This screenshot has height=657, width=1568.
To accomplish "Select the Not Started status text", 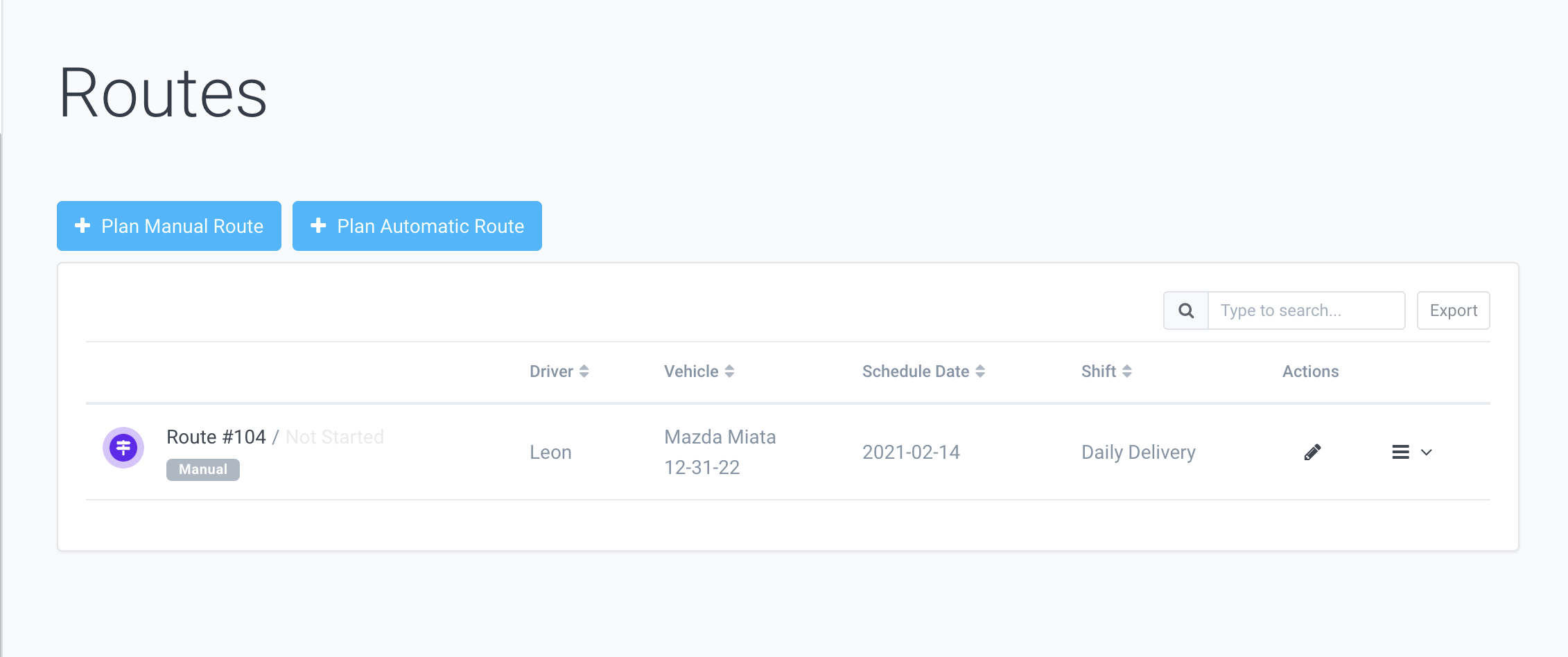I will (x=335, y=437).
